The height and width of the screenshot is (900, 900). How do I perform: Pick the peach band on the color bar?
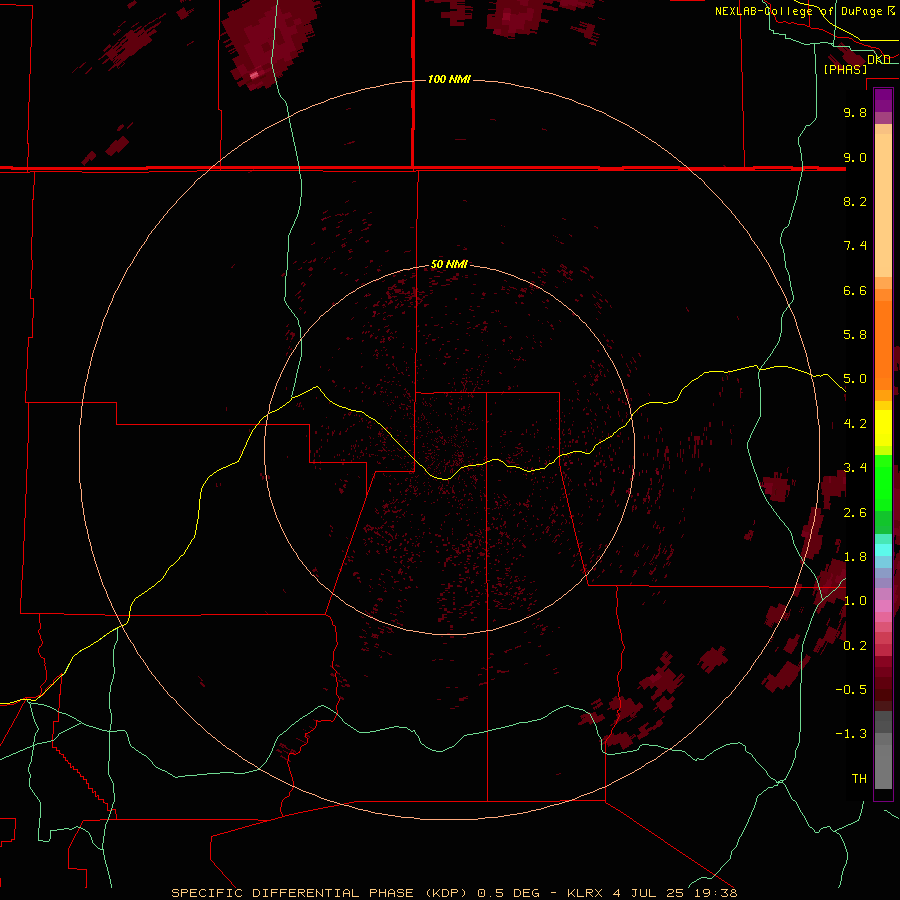click(883, 205)
